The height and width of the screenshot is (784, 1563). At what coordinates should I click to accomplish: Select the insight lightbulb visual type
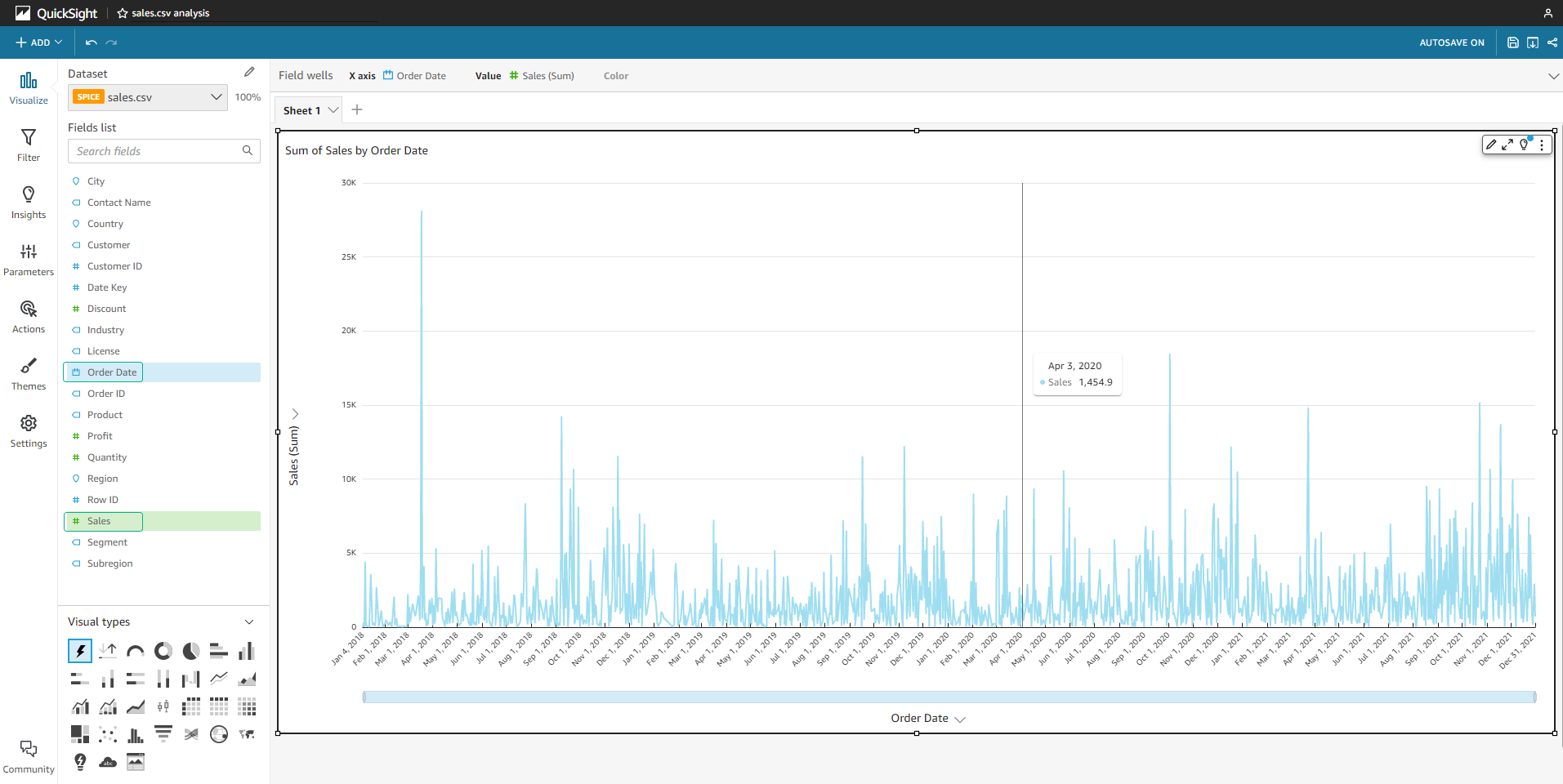click(80, 762)
